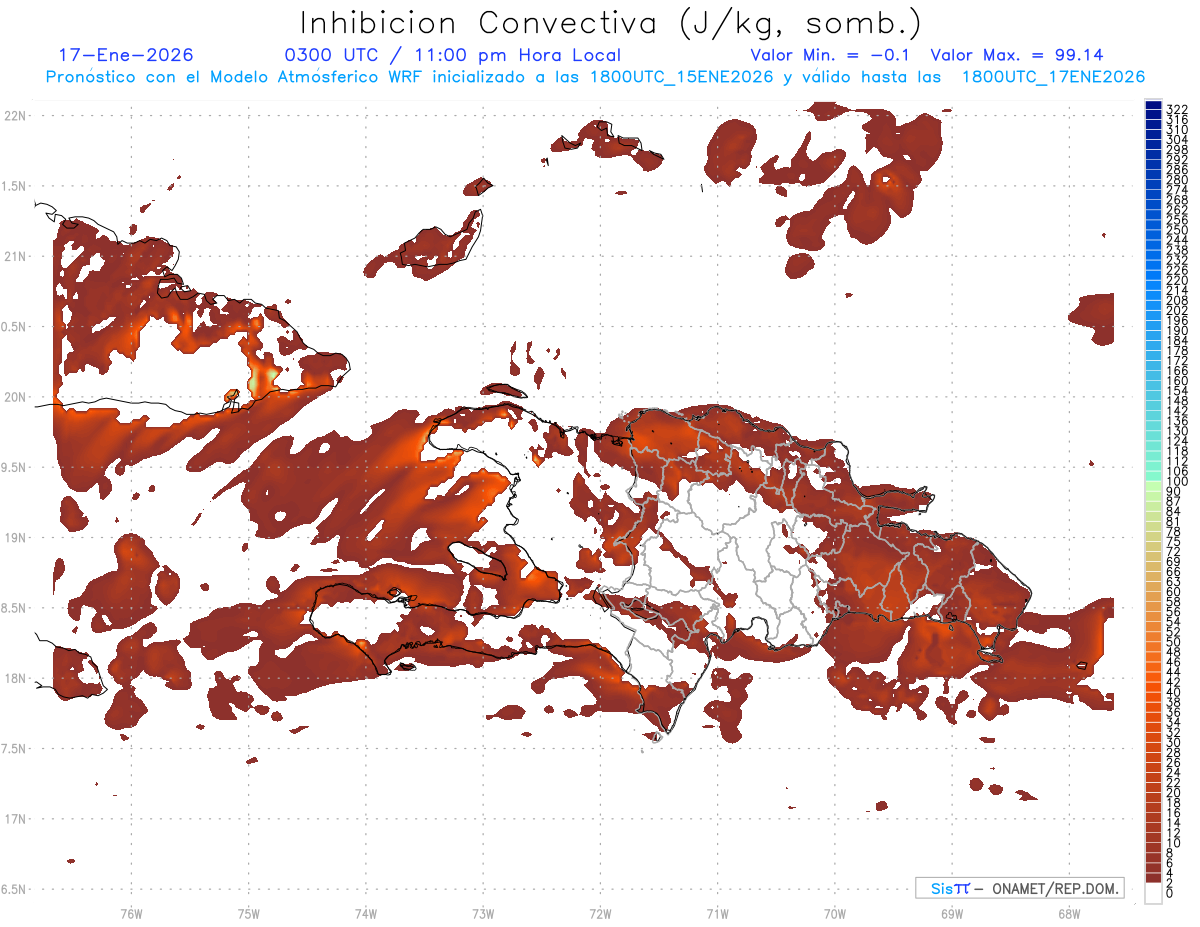Click the "160" color scale value
1200x927 pixels.
pos(1177,380)
